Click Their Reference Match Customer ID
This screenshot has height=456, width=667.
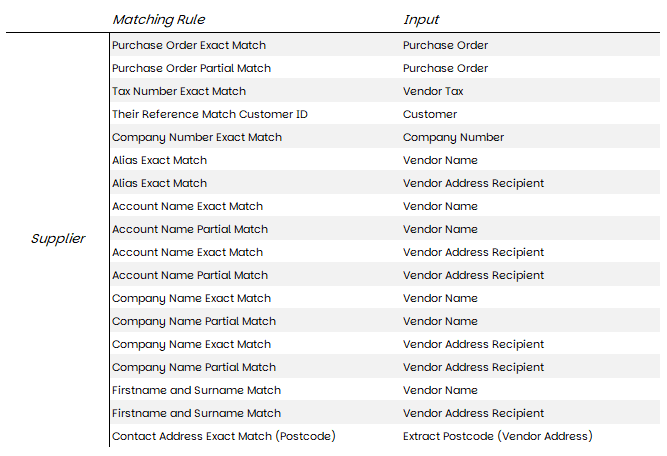[x=210, y=114]
